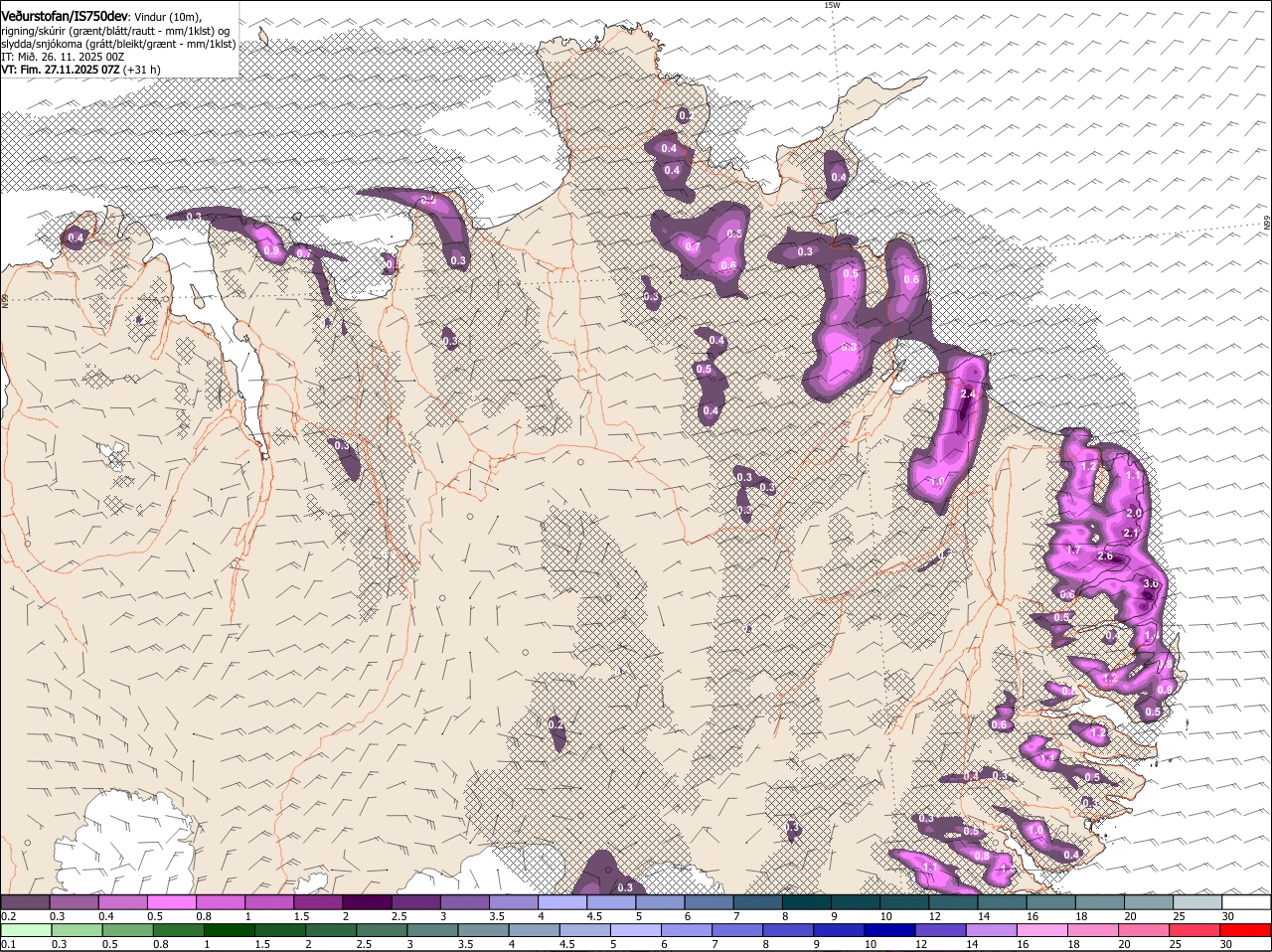The width and height of the screenshot is (1272, 952).
Task: Click the '2.1' precipitation label on the map
Action: tap(1130, 534)
